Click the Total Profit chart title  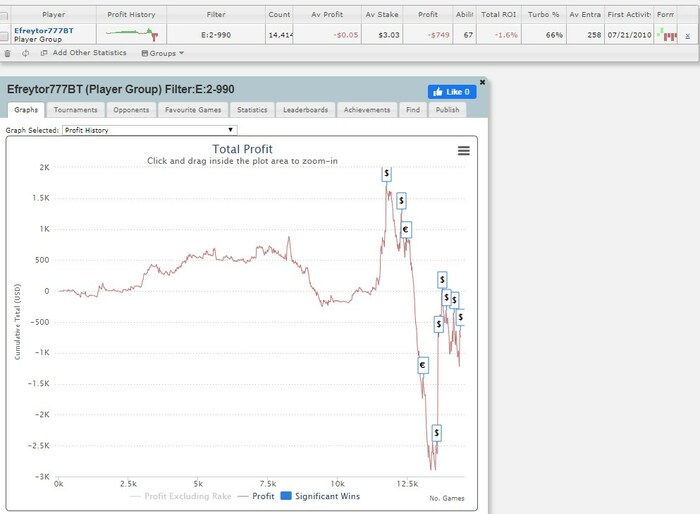pyautogui.click(x=242, y=149)
